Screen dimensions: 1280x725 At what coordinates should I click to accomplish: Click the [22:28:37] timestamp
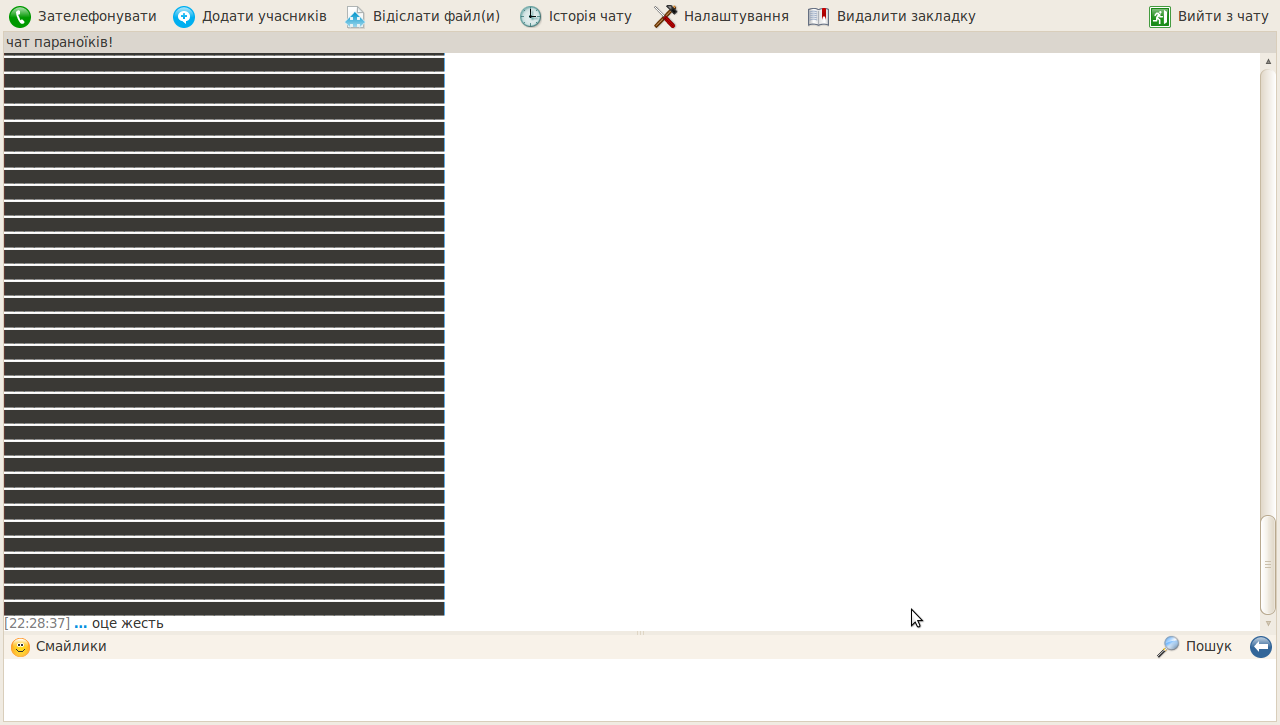37,623
